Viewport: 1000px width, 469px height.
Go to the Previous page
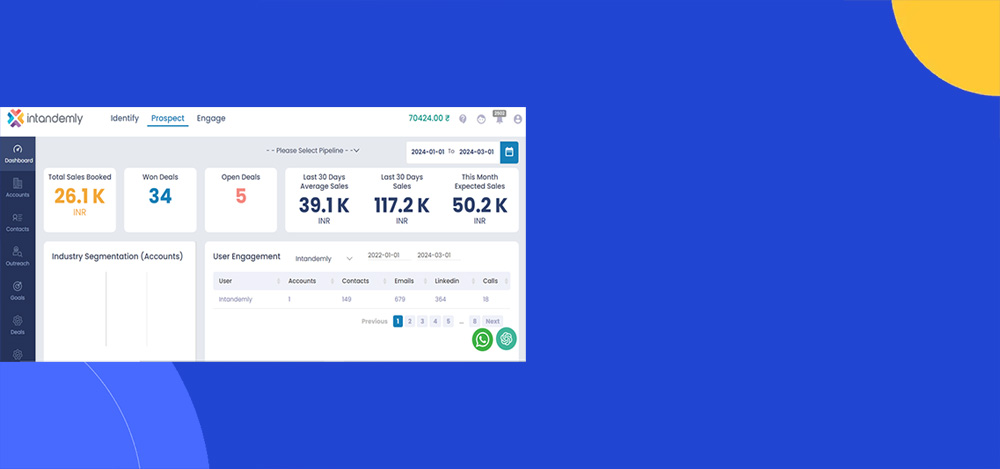[374, 321]
